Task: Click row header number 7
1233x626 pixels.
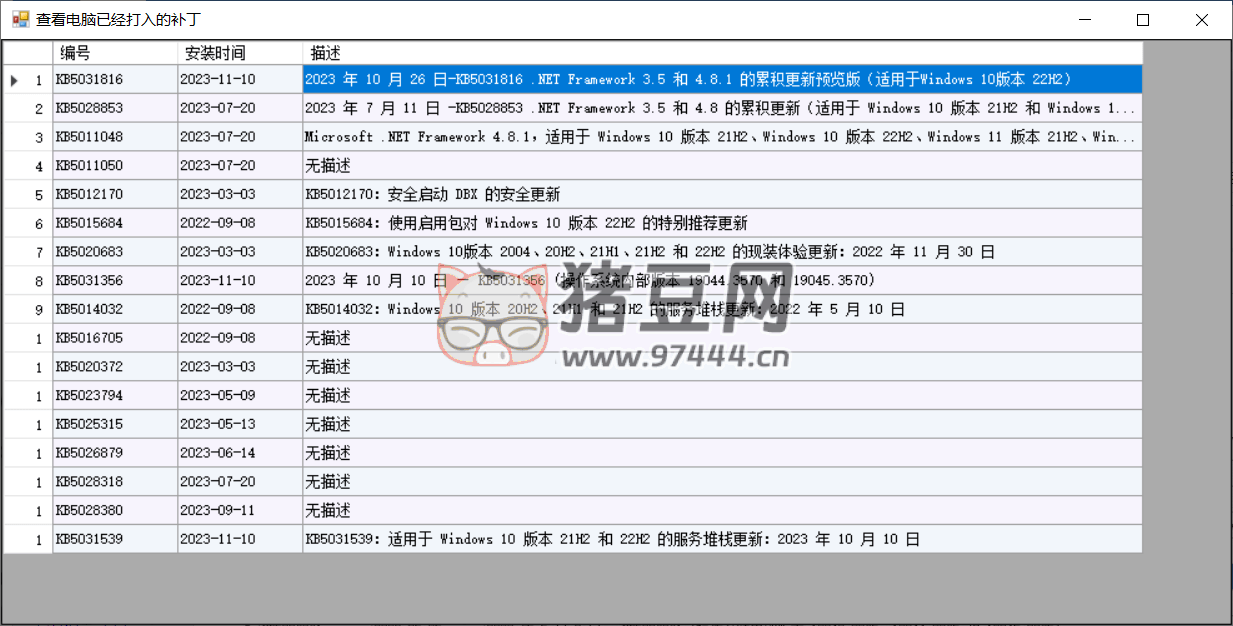Action: point(28,252)
